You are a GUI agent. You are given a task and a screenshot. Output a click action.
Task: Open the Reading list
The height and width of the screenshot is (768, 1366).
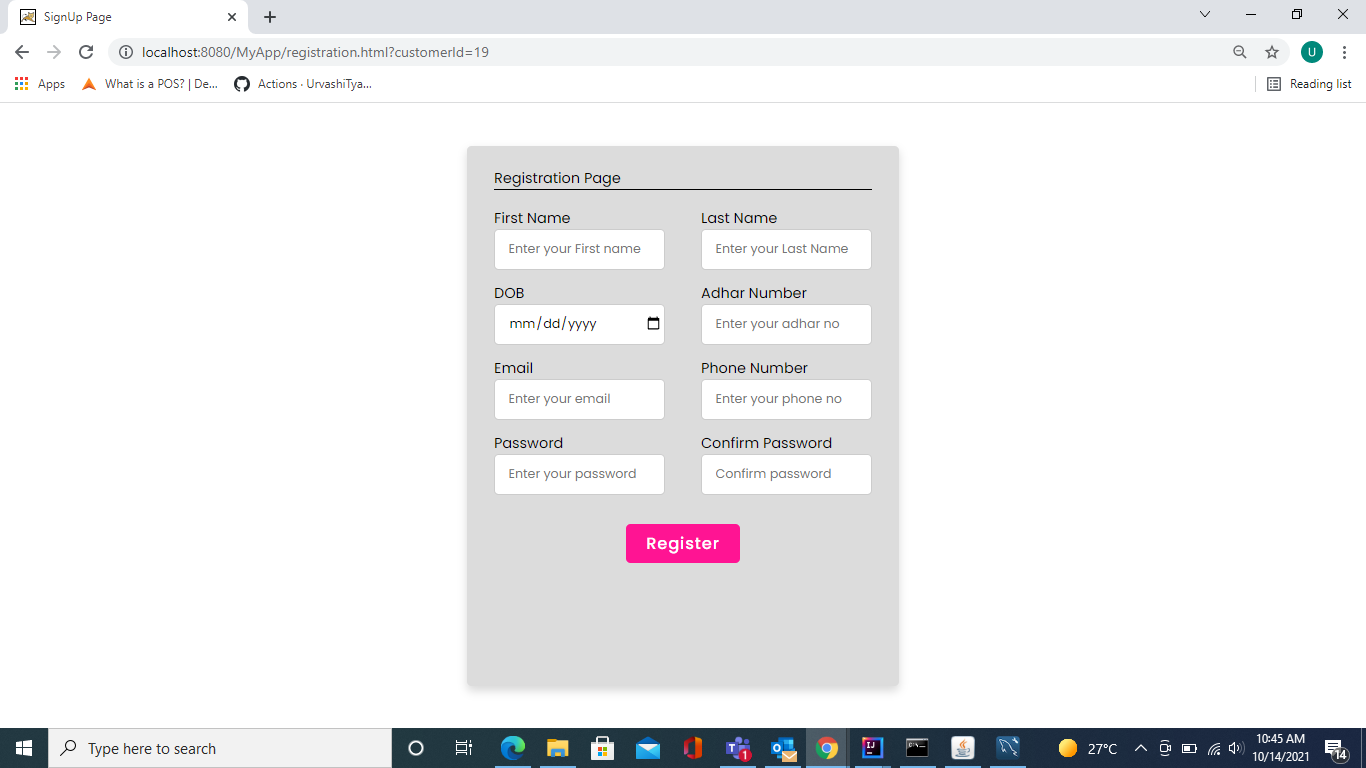1308,84
